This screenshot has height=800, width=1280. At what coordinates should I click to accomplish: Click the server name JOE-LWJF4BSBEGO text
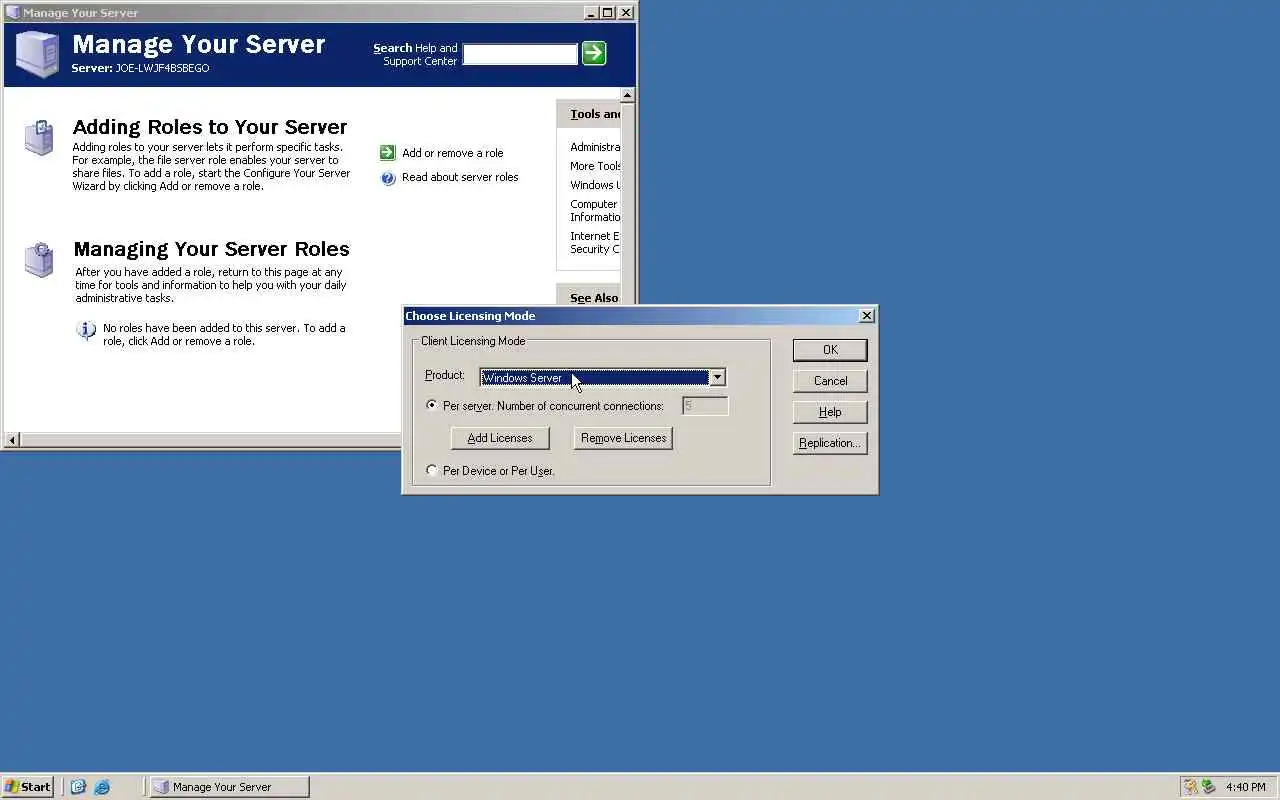(x=162, y=68)
